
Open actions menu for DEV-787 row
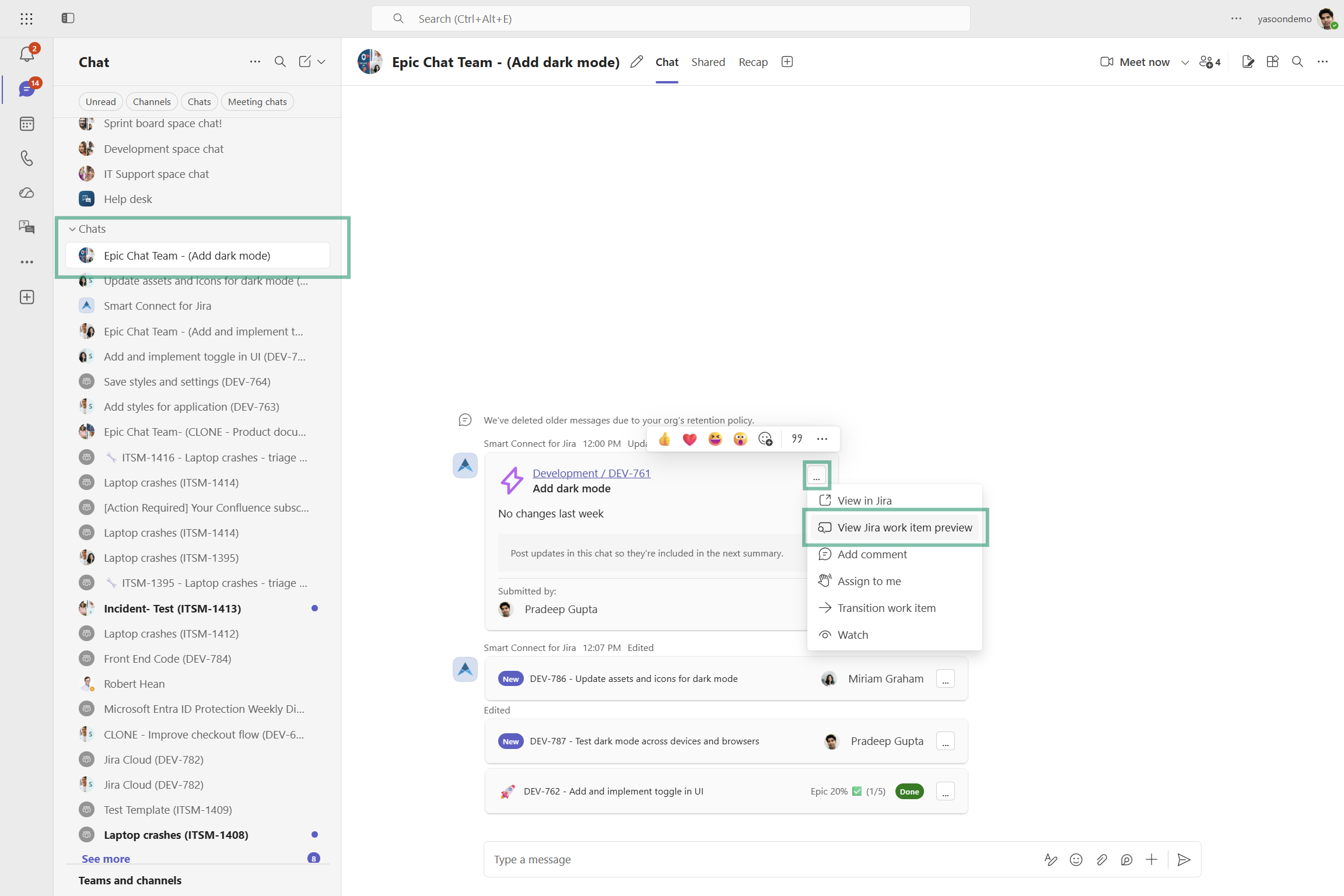946,741
